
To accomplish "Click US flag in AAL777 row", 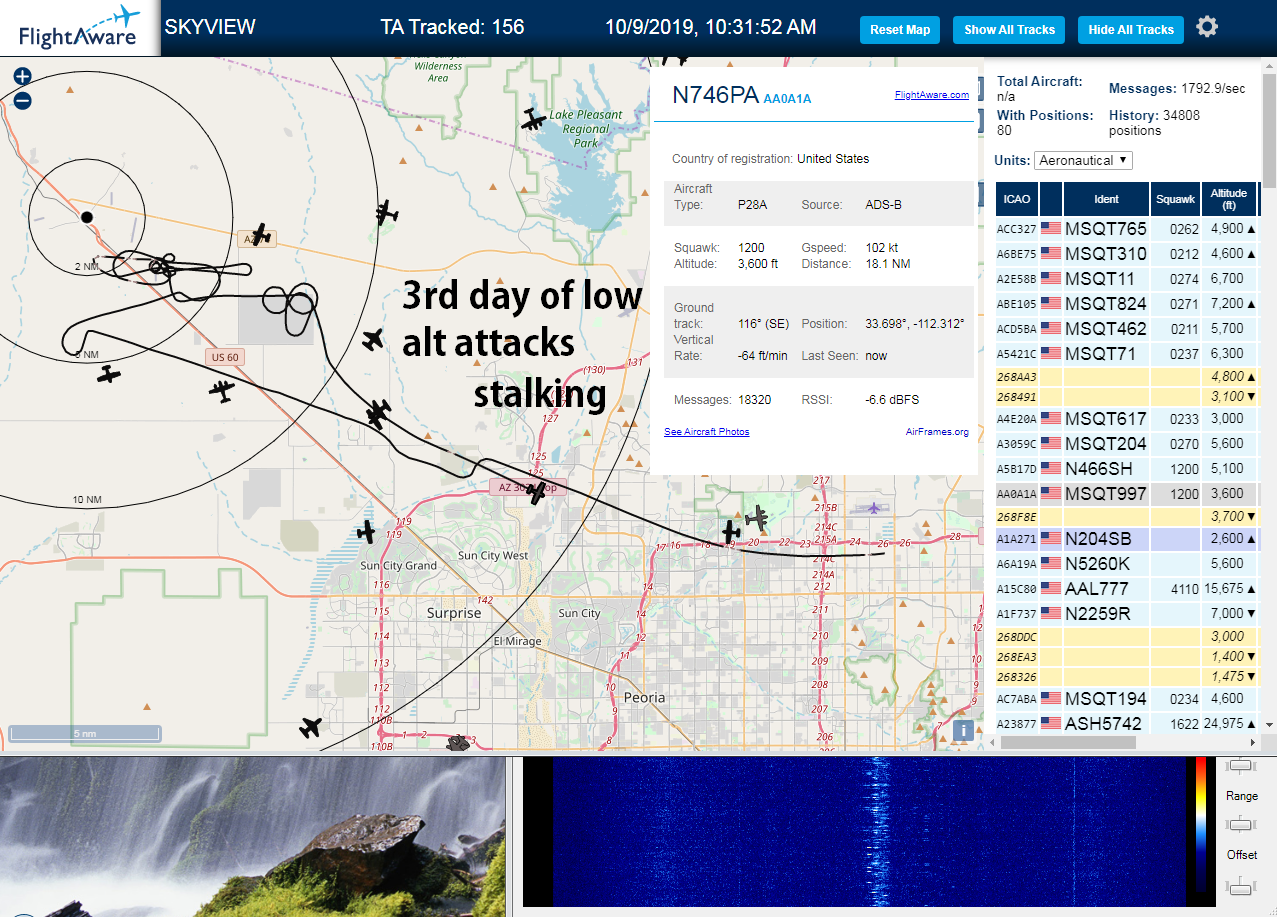I will [x=1051, y=588].
